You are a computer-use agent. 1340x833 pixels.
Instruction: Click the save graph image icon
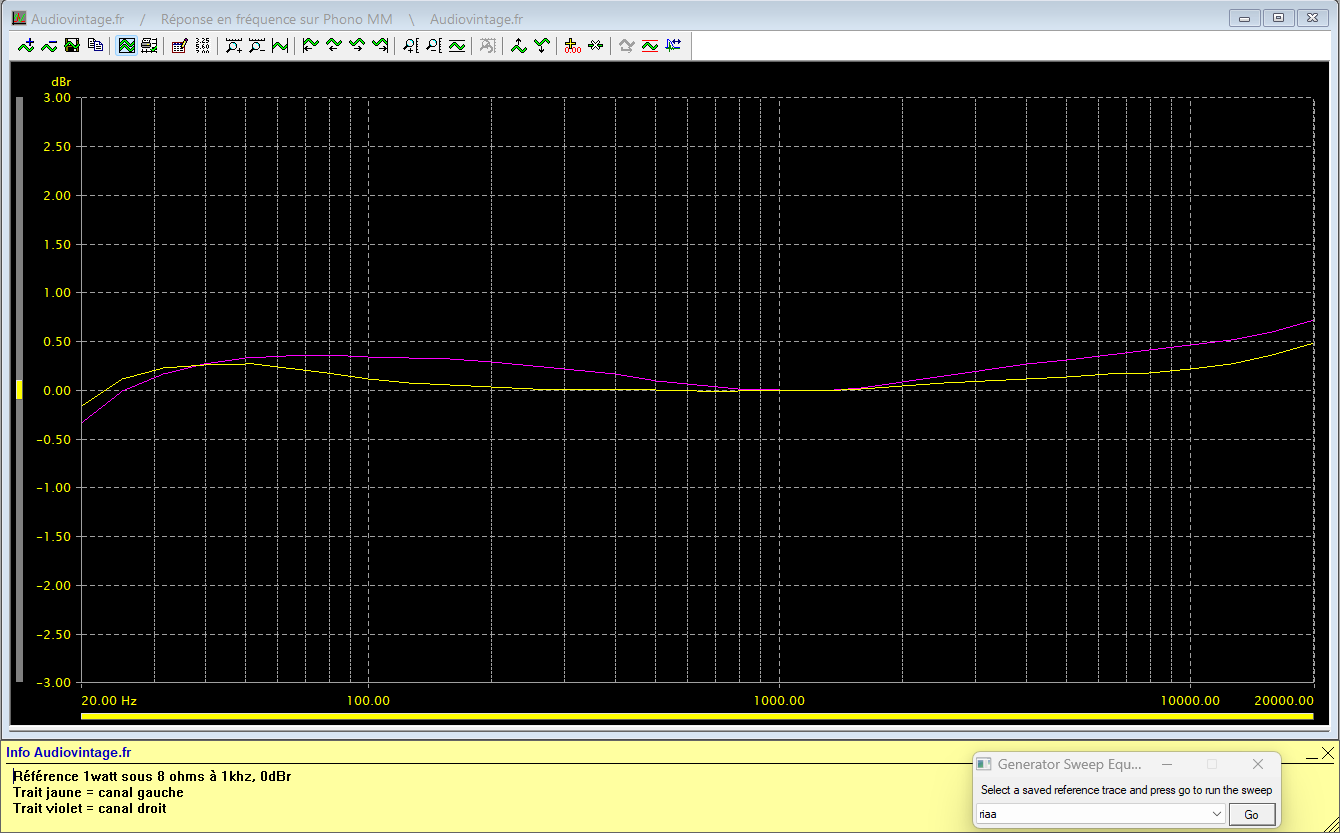click(72, 45)
